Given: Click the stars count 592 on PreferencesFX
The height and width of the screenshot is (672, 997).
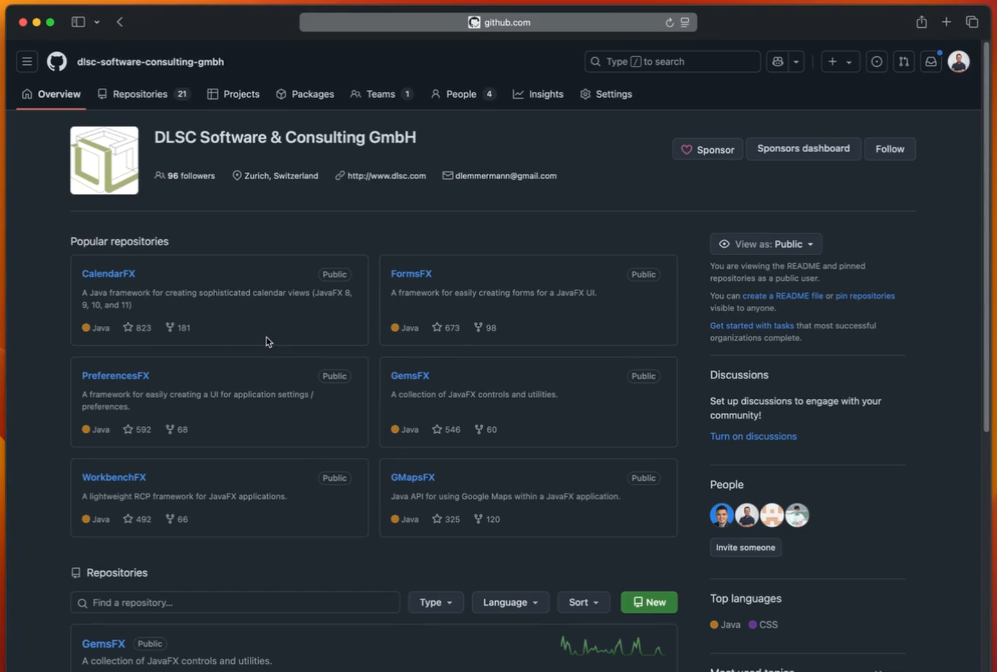Looking at the screenshot, I should point(137,430).
